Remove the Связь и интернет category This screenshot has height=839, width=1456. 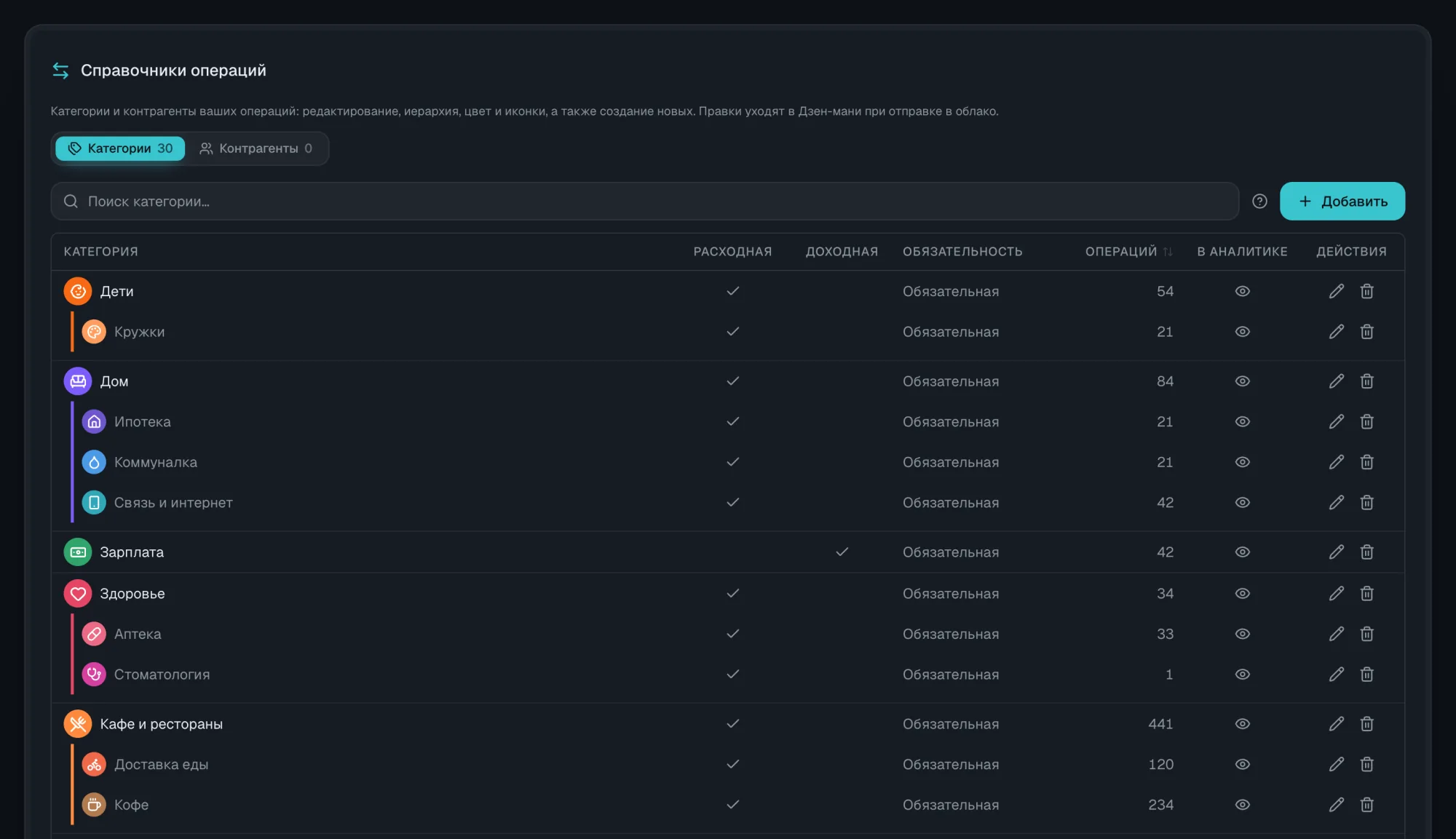(x=1366, y=503)
